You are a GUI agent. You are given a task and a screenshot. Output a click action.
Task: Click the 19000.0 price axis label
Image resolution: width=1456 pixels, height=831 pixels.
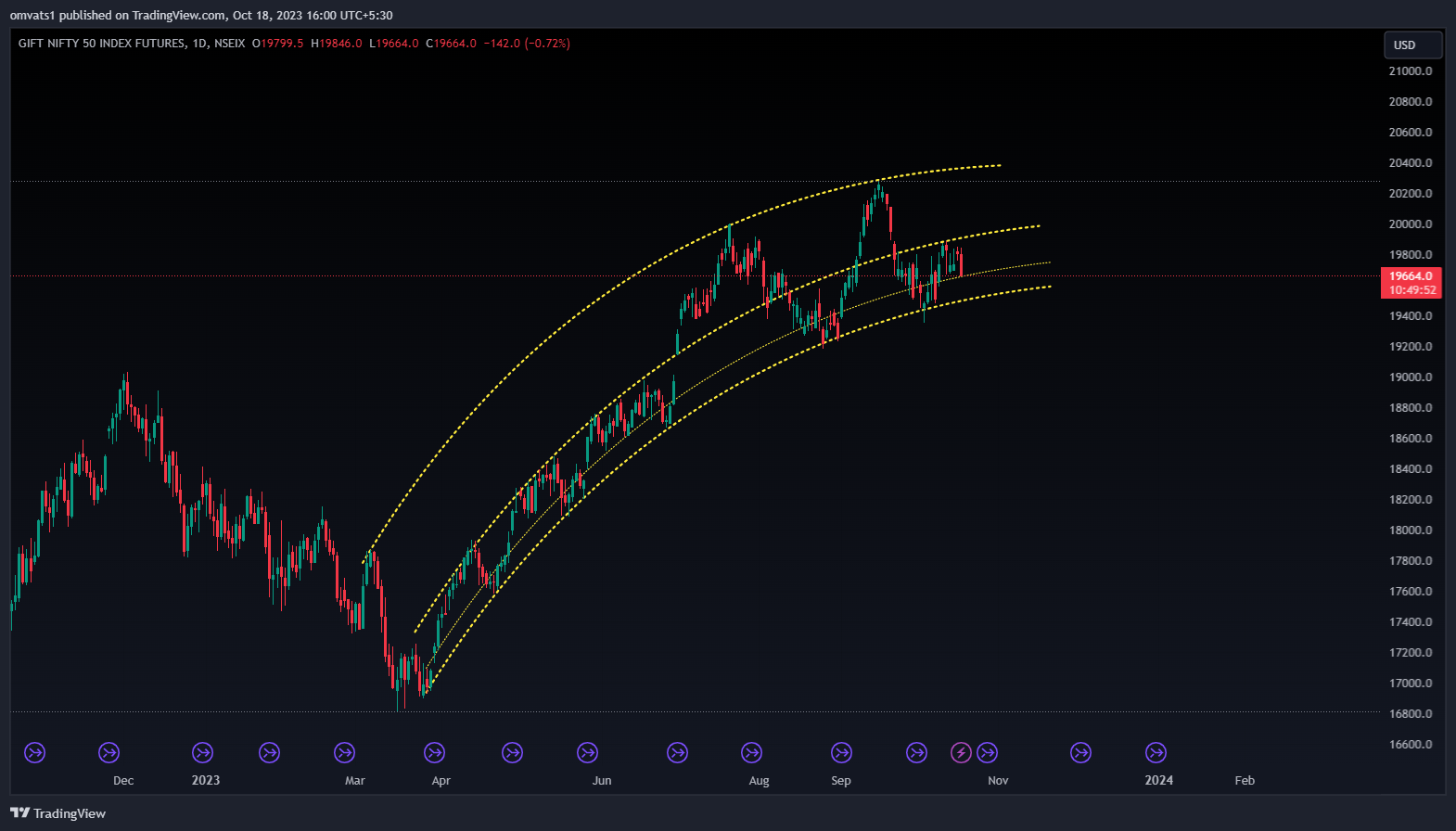(x=1411, y=377)
